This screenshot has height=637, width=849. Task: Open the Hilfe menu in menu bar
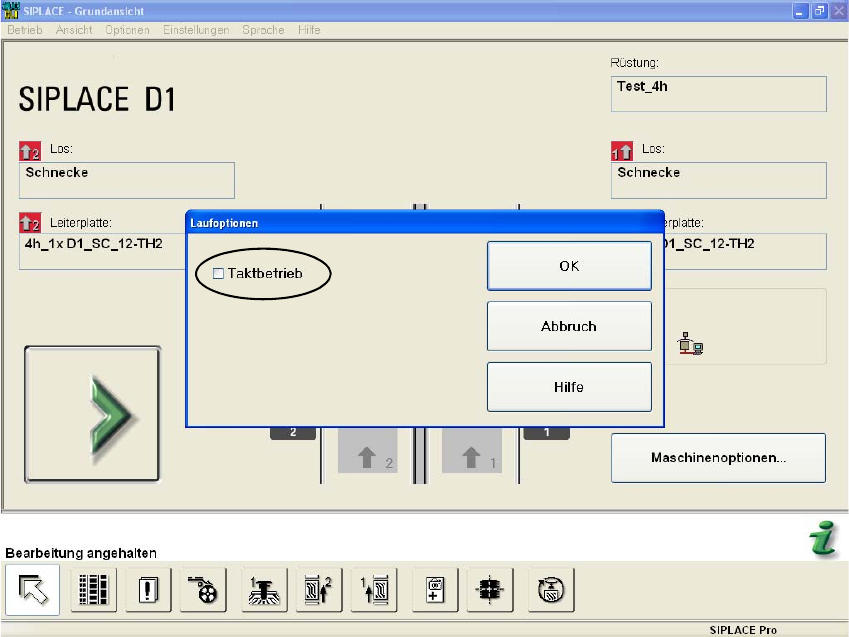309,30
